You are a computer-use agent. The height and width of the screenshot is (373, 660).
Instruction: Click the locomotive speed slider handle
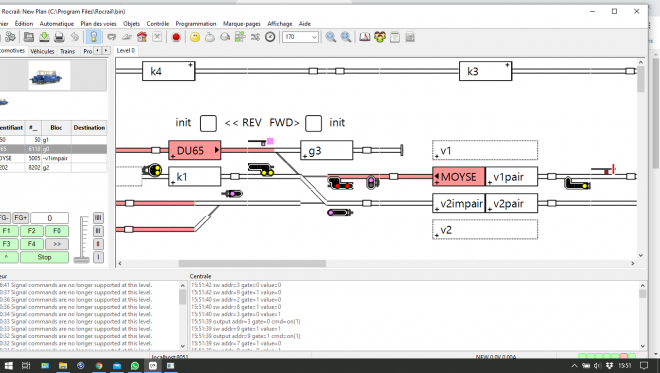click(82, 260)
